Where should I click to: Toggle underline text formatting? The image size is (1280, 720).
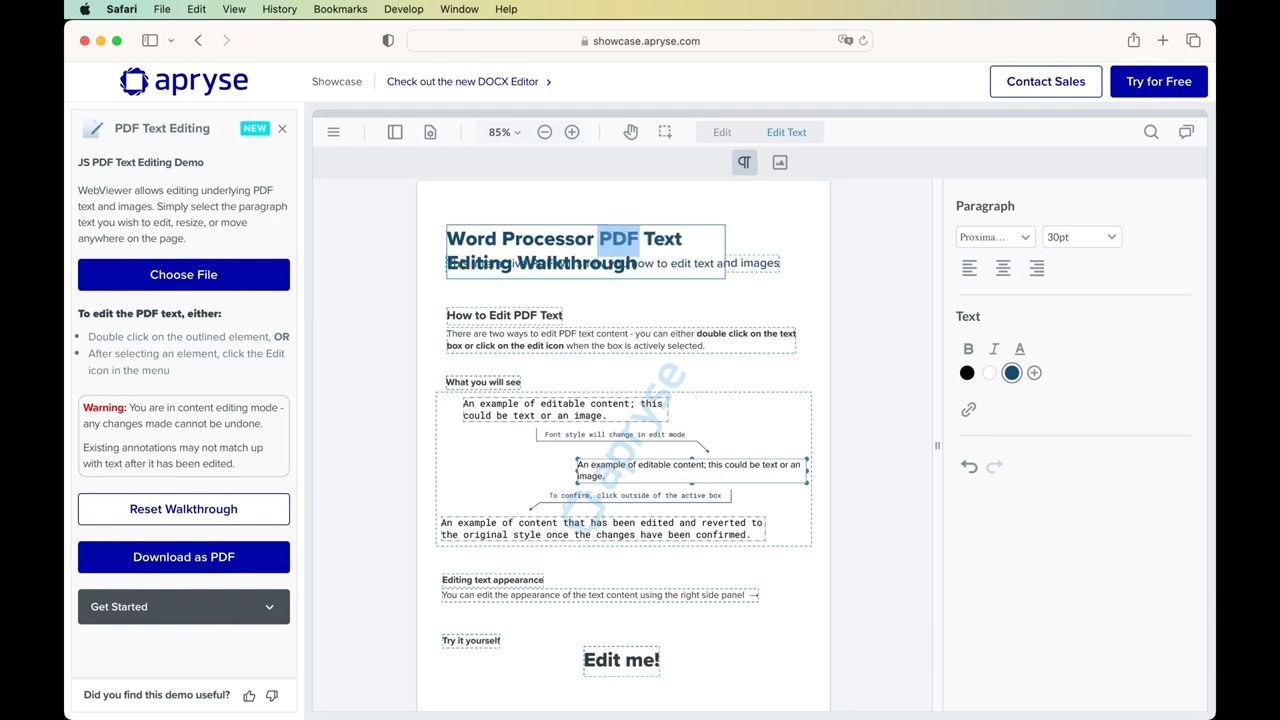tap(1020, 349)
